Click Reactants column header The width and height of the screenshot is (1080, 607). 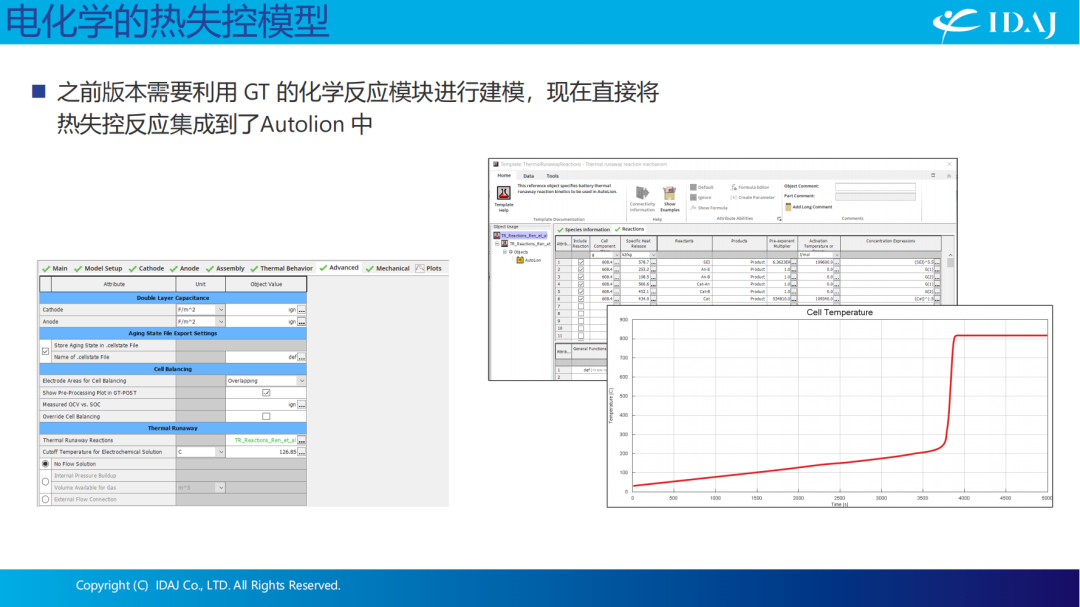tap(684, 243)
